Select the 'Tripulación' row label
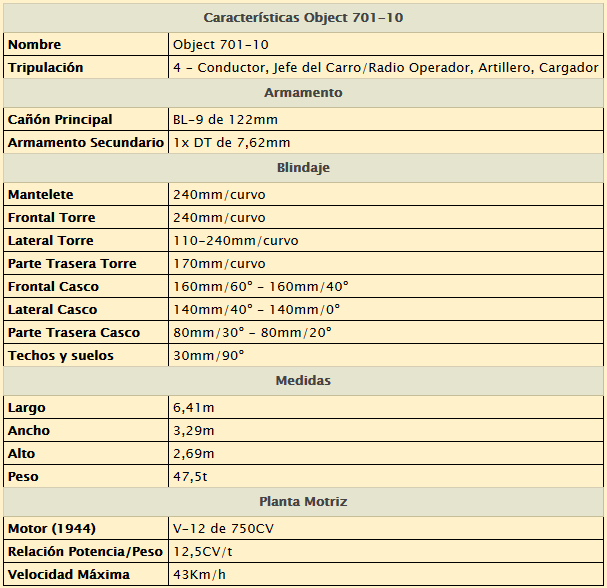This screenshot has width=607, height=588. point(46,67)
